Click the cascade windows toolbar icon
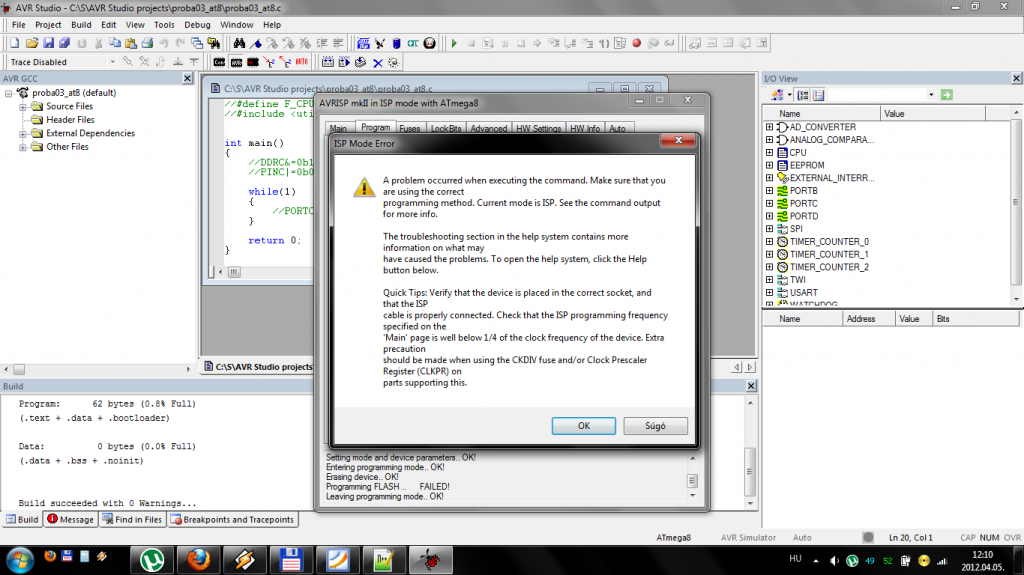Image resolution: width=1024 pixels, height=575 pixels. 197,43
